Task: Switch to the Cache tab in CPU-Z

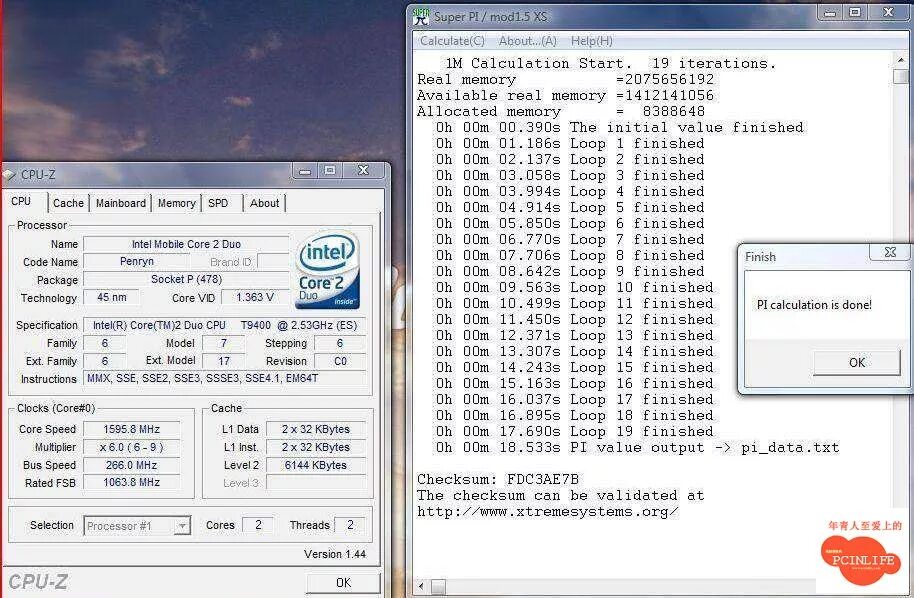Action: pos(68,203)
